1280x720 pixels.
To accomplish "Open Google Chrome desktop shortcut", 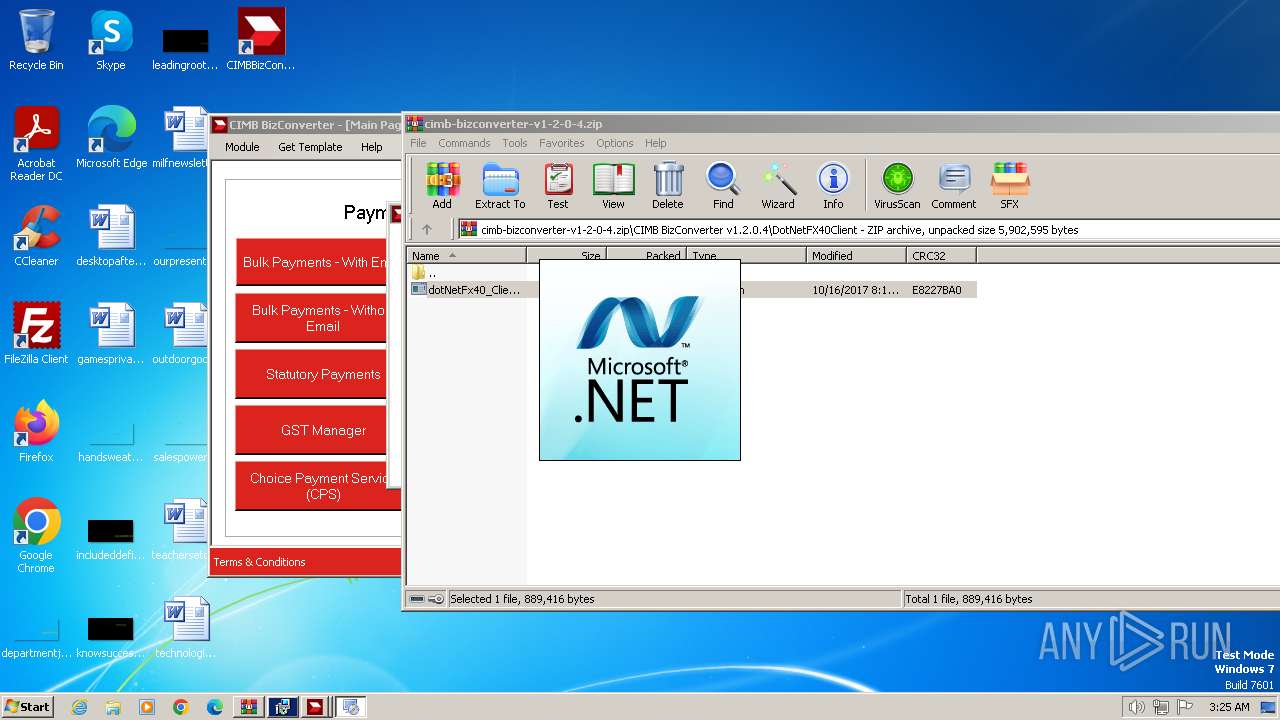I will click(x=36, y=536).
